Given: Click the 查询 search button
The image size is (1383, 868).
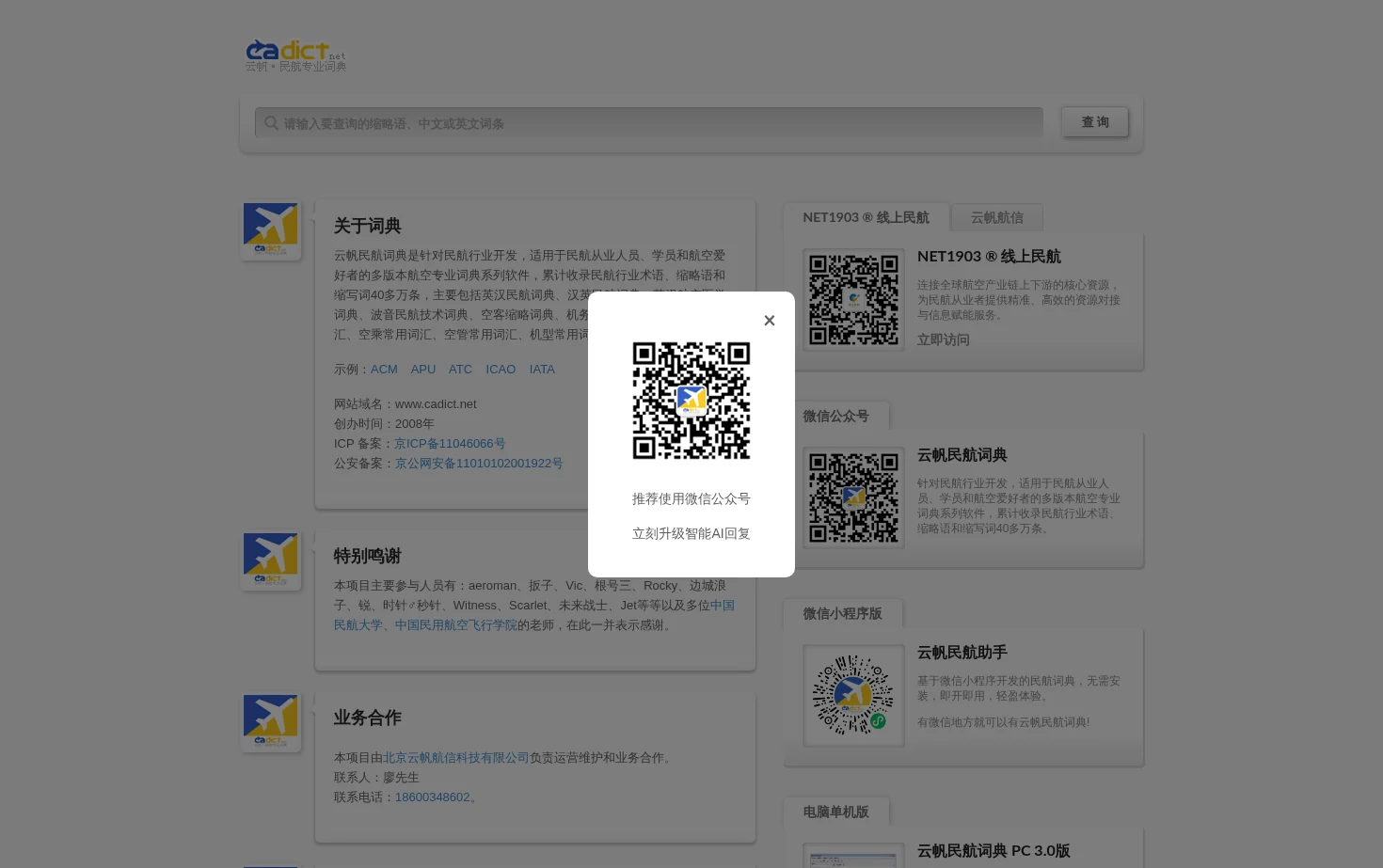Looking at the screenshot, I should pyautogui.click(x=1095, y=122).
